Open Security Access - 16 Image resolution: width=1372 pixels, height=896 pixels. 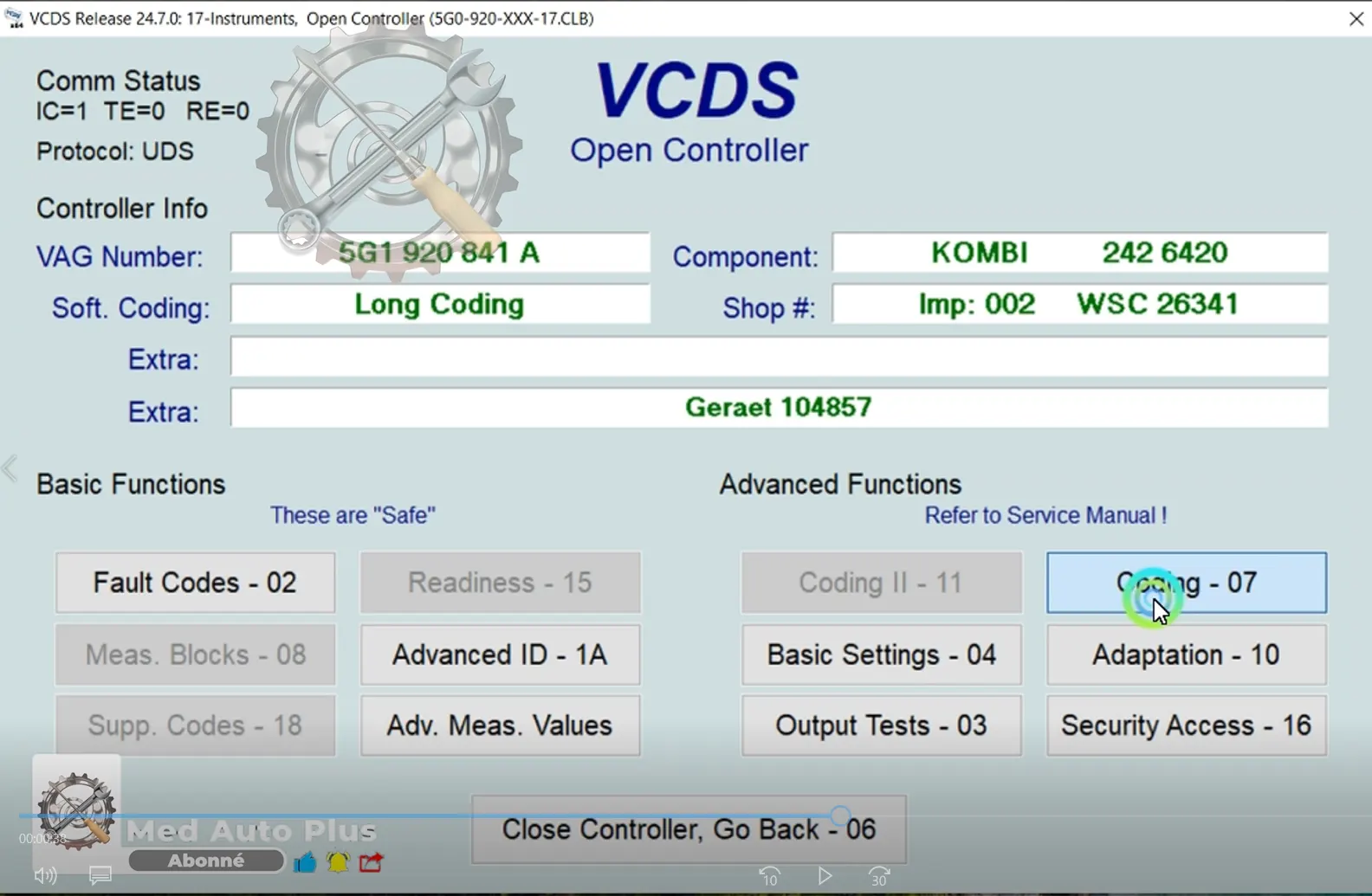[x=1187, y=725]
